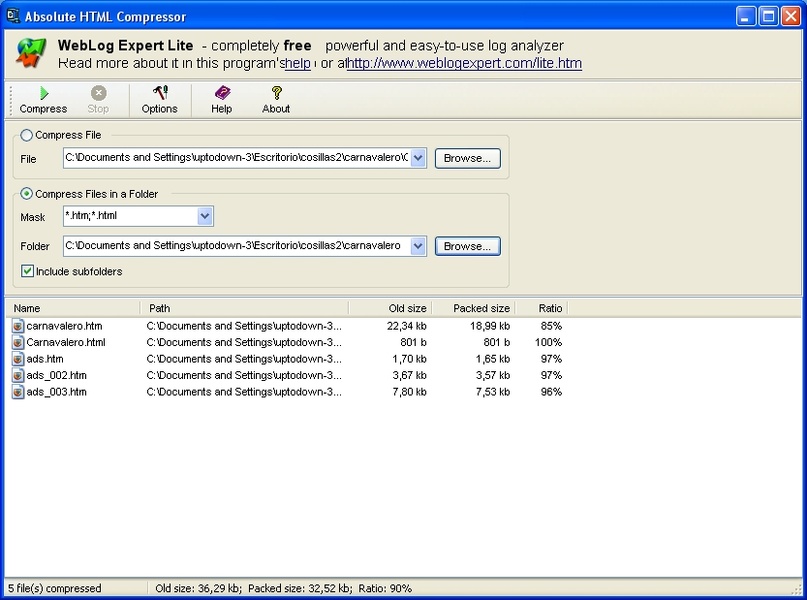
Task: Click the path cell of the ads.htm row
Action: pos(244,359)
